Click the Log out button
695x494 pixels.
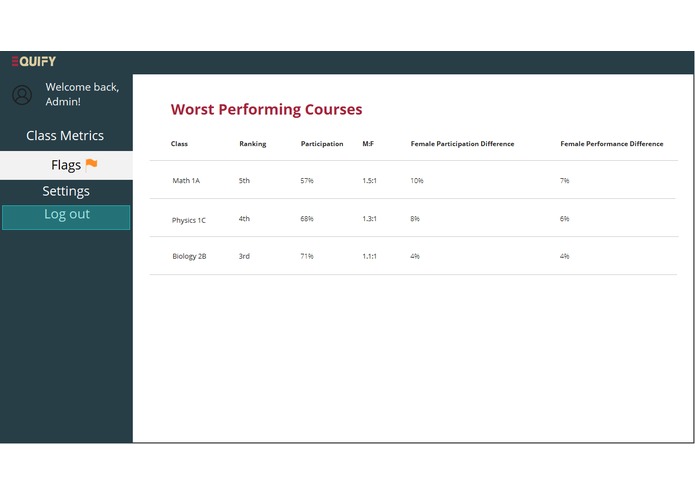(x=66, y=217)
